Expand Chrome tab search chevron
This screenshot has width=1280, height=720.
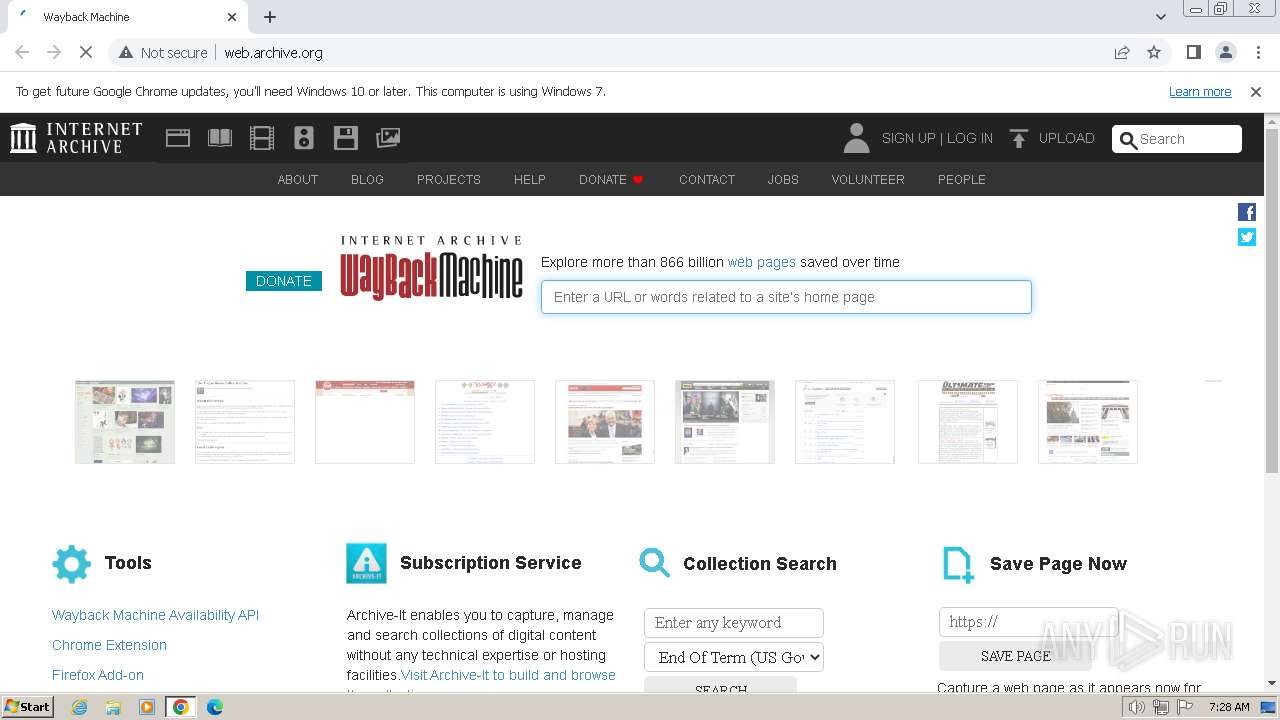coord(1161,17)
